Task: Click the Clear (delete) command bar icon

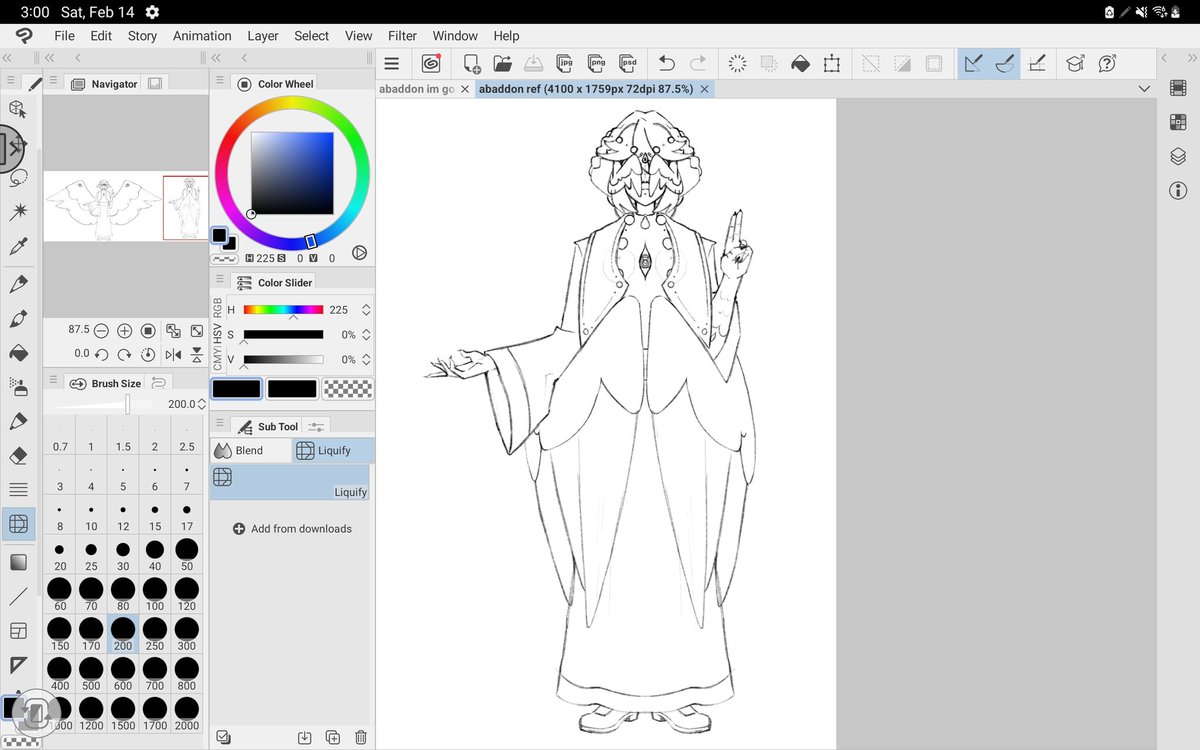Action: click(x=737, y=63)
